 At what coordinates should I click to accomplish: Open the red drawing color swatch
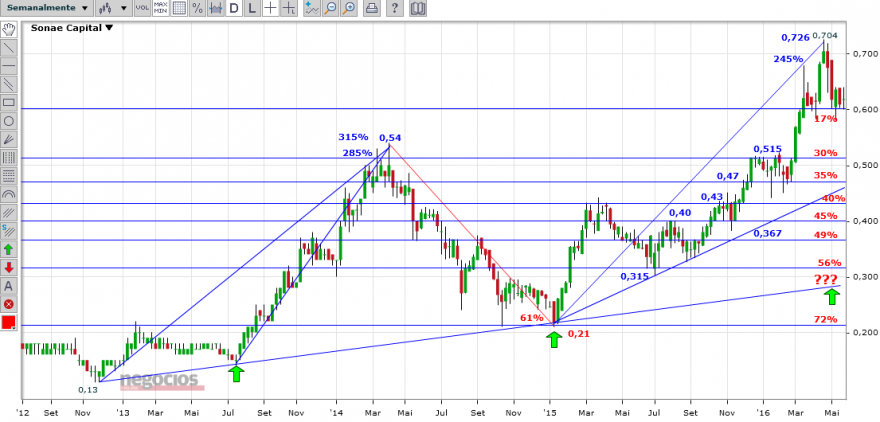(9, 323)
